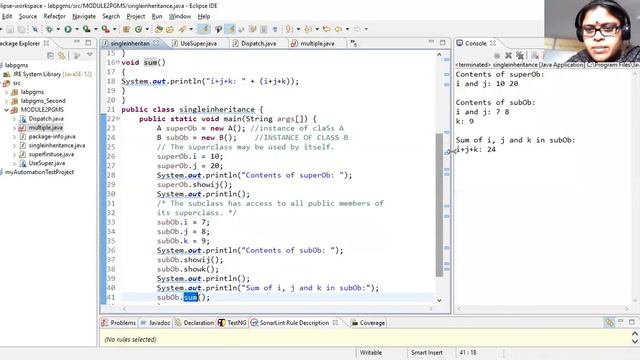Show hidden editor tabs overflow list
Viewport: 640px width, 360px height.
point(353,43)
